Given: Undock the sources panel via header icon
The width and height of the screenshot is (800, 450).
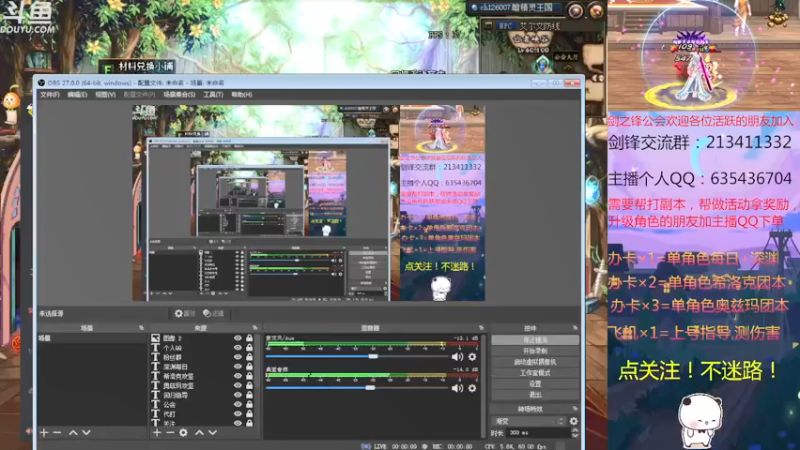Looking at the screenshot, I should coord(255,328).
